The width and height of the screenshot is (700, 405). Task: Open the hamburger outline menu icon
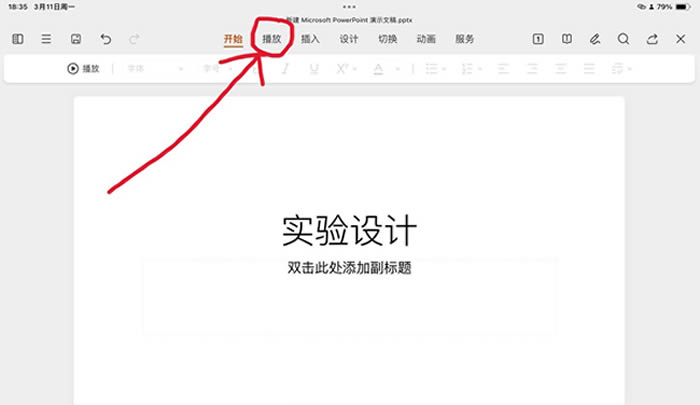pyautogui.click(x=46, y=39)
